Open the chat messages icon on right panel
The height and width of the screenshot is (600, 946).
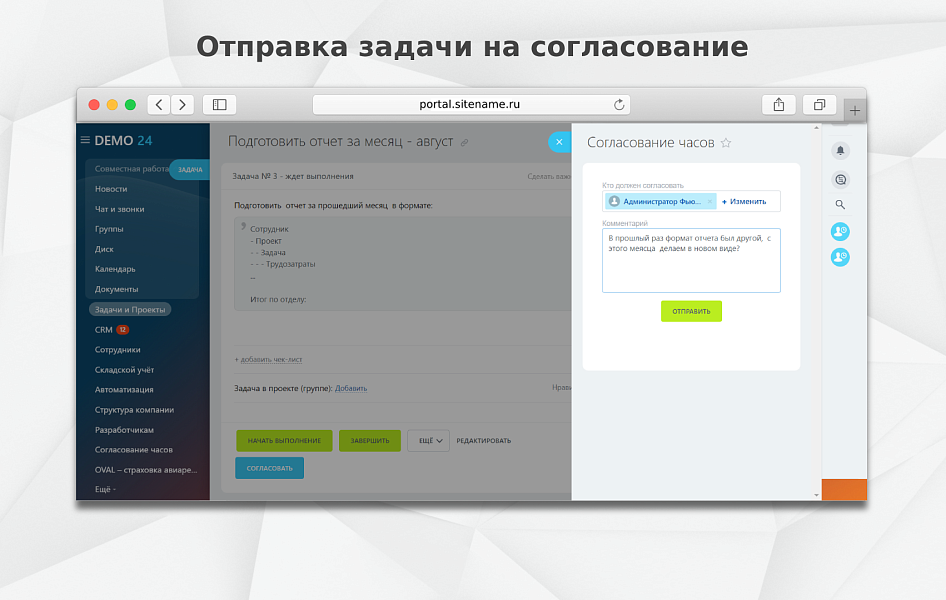click(x=840, y=179)
